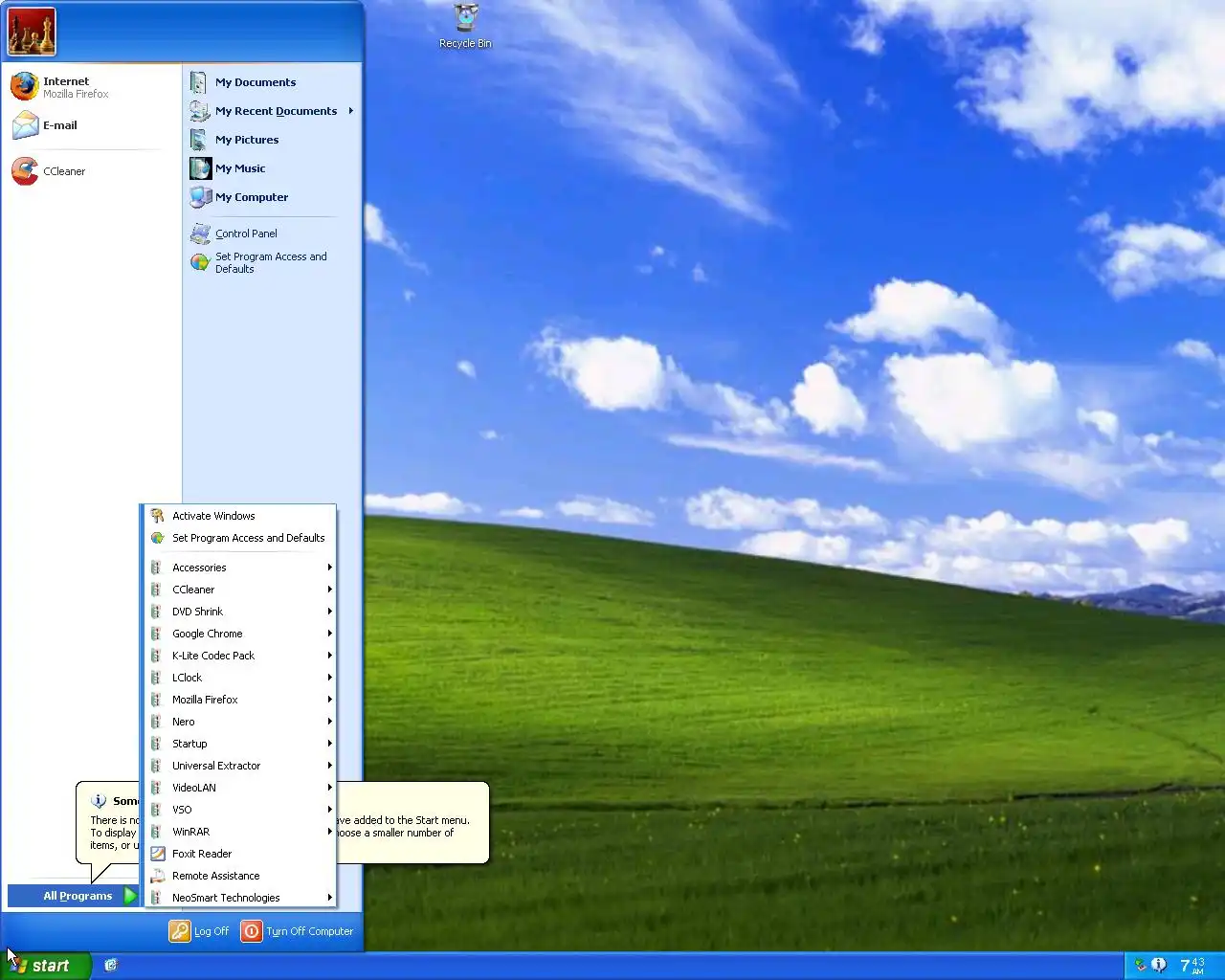Expand the NeoSmart Technologies submenu arrow
Screen dimensions: 1225x980
point(329,898)
